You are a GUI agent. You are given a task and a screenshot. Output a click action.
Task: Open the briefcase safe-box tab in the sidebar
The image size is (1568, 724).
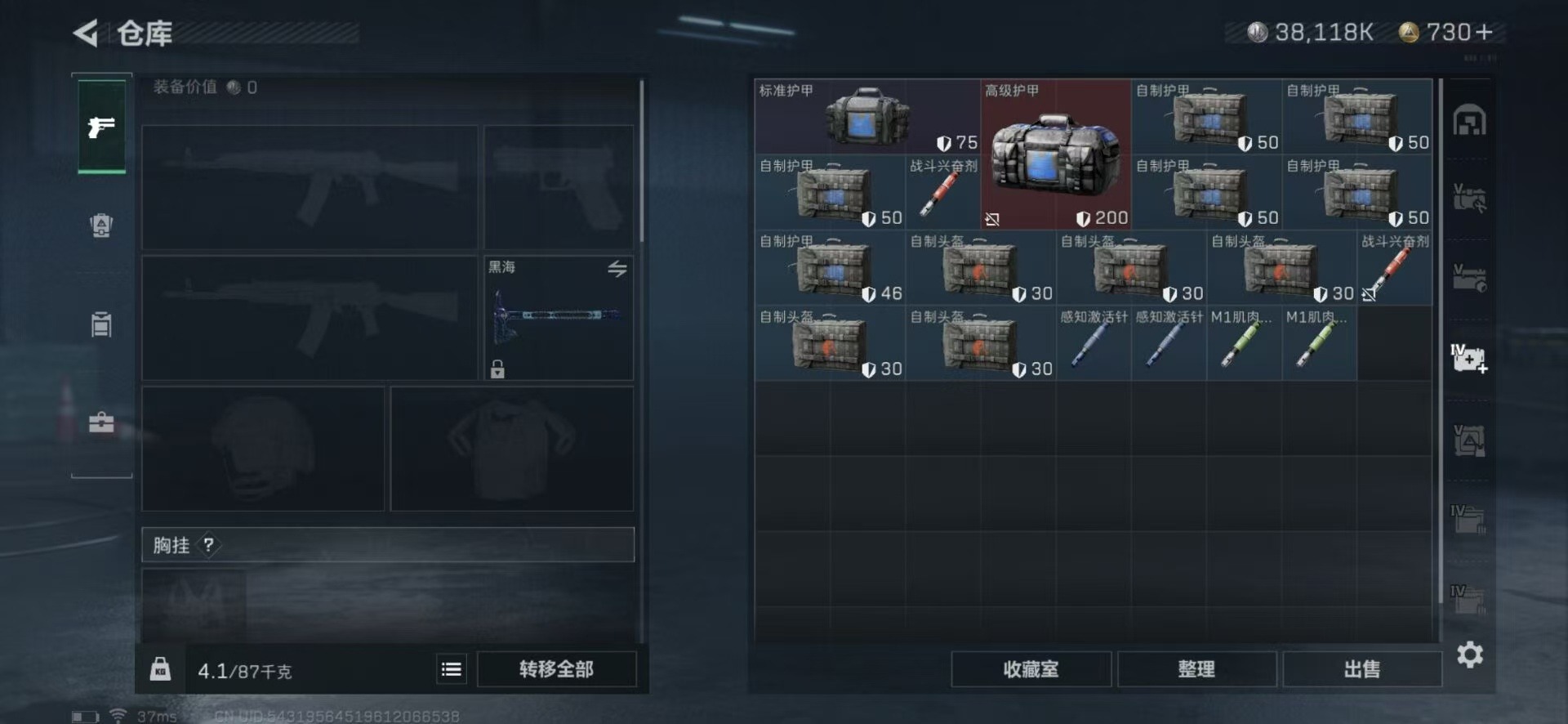[101, 422]
